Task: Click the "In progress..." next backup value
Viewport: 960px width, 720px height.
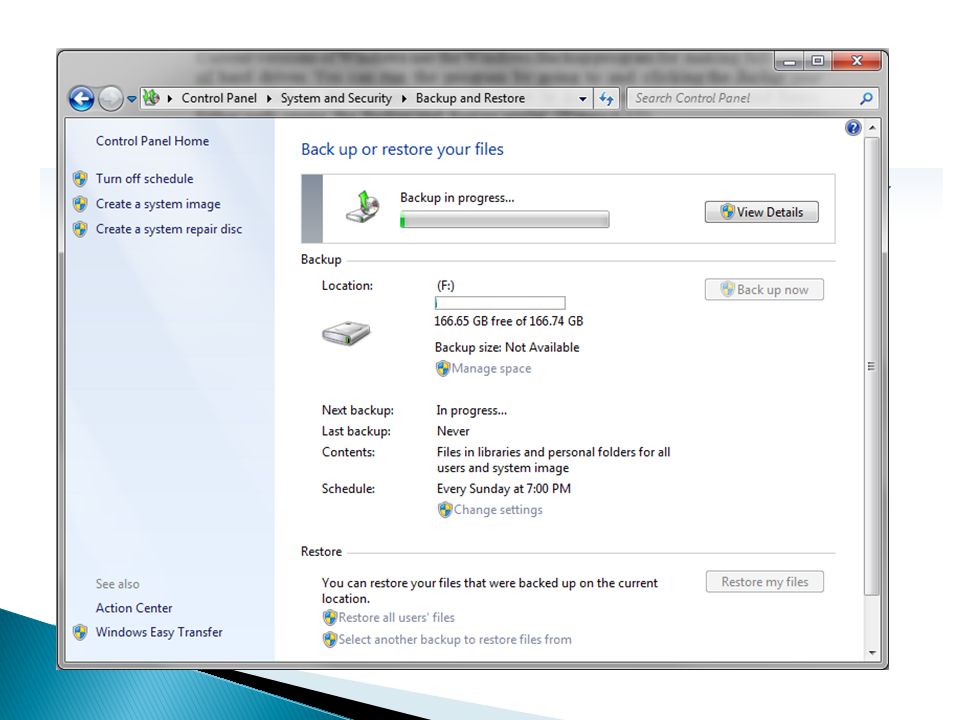Action: click(471, 410)
